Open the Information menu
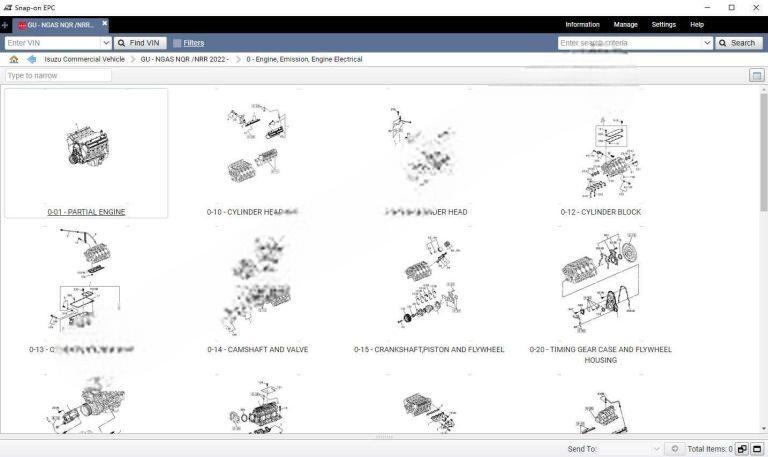The image size is (768, 457). click(x=582, y=24)
